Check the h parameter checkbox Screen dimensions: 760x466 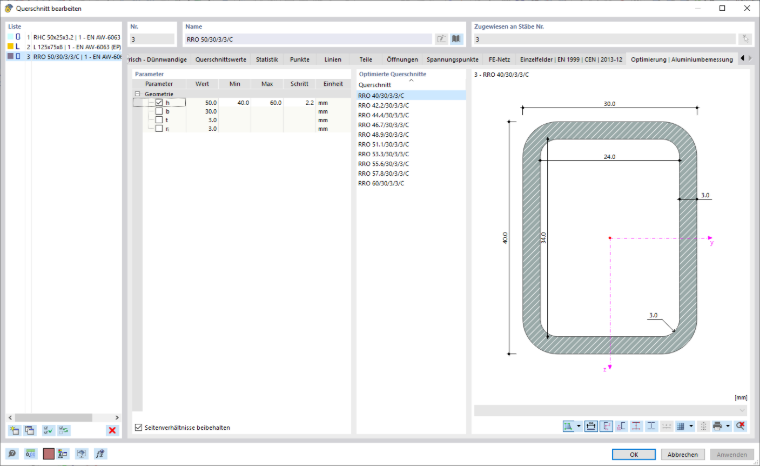tap(159, 102)
